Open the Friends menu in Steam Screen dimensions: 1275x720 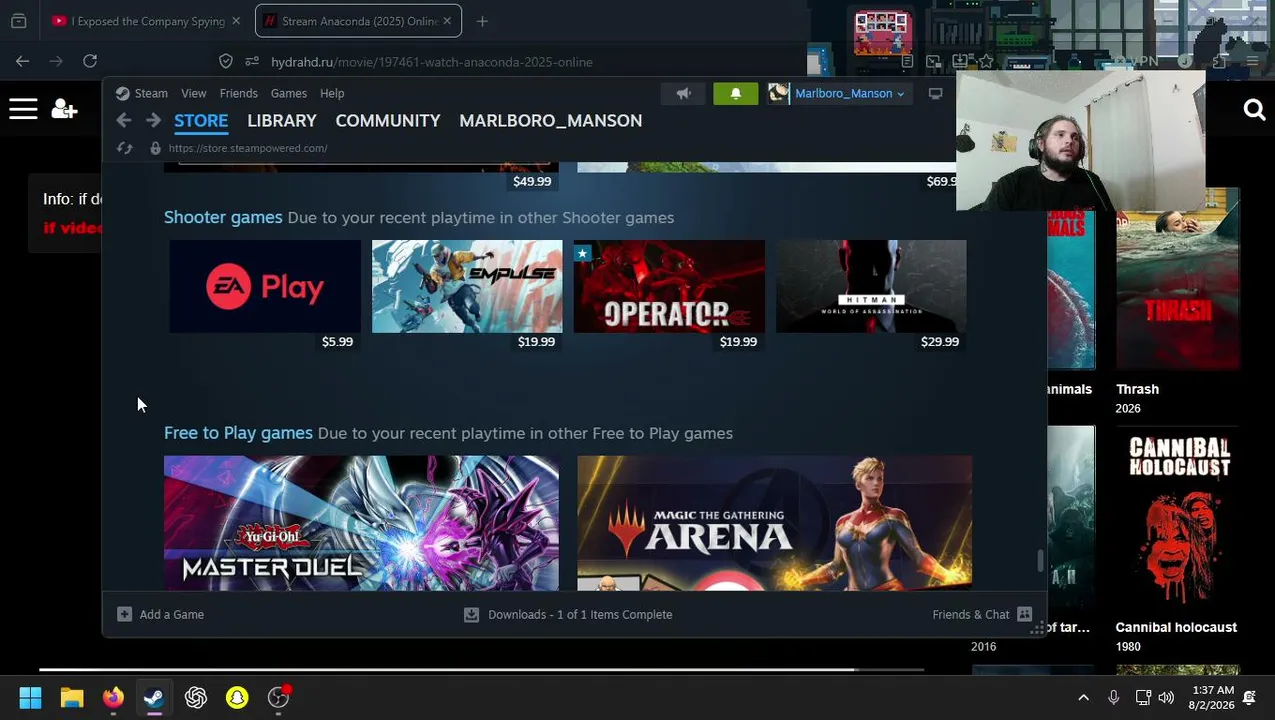point(238,93)
